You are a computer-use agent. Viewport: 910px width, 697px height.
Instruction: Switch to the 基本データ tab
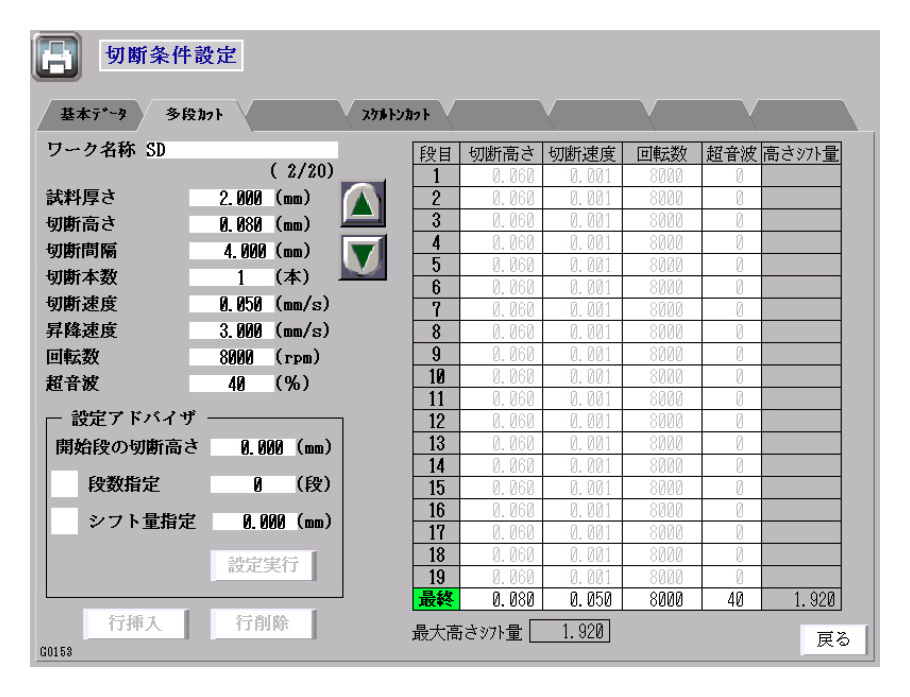(x=93, y=114)
